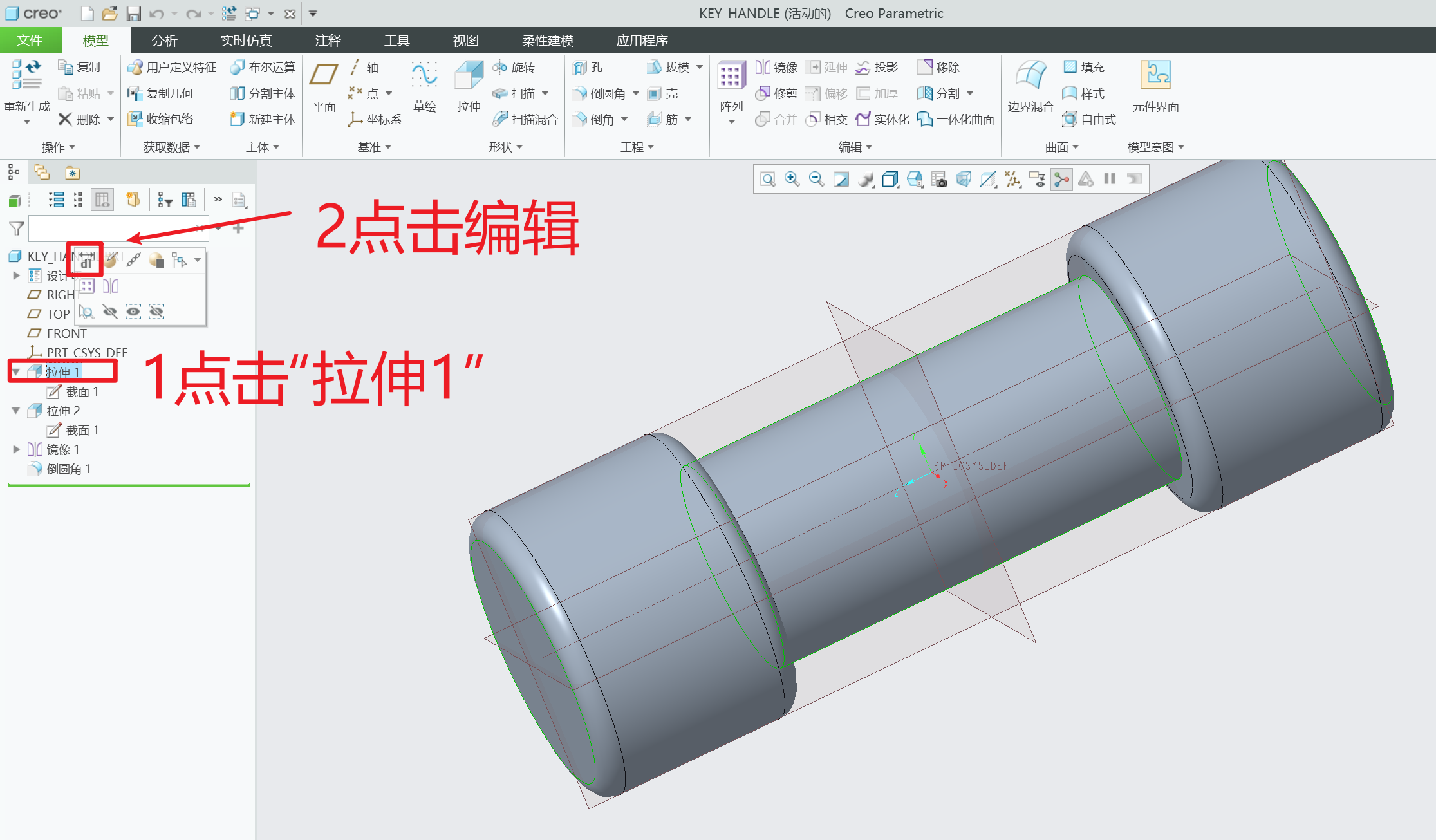Show item using the eye icon in mini toolbar
This screenshot has height=840, width=1436.
click(133, 312)
